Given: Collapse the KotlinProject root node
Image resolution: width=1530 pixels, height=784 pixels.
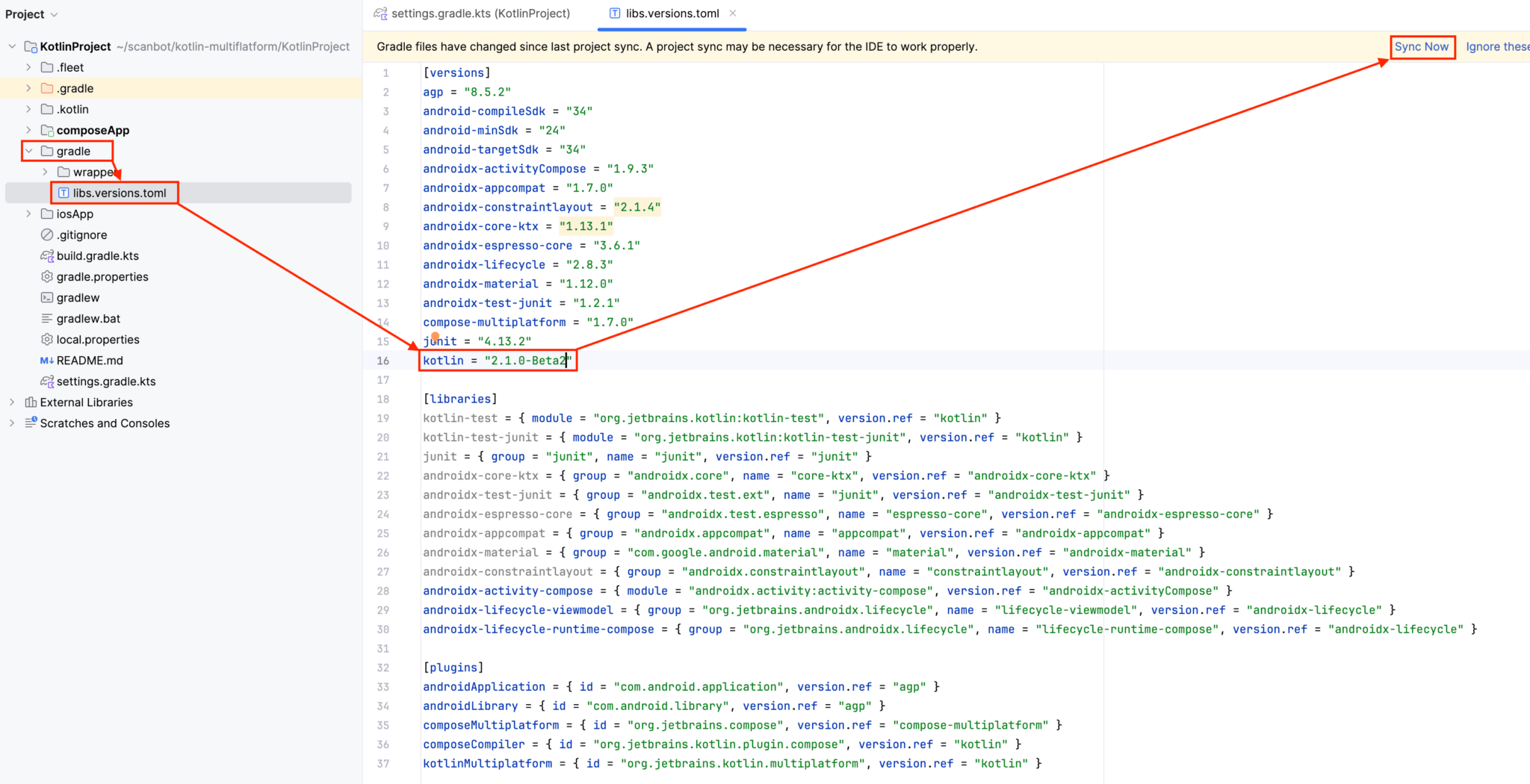Looking at the screenshot, I should pos(12,46).
